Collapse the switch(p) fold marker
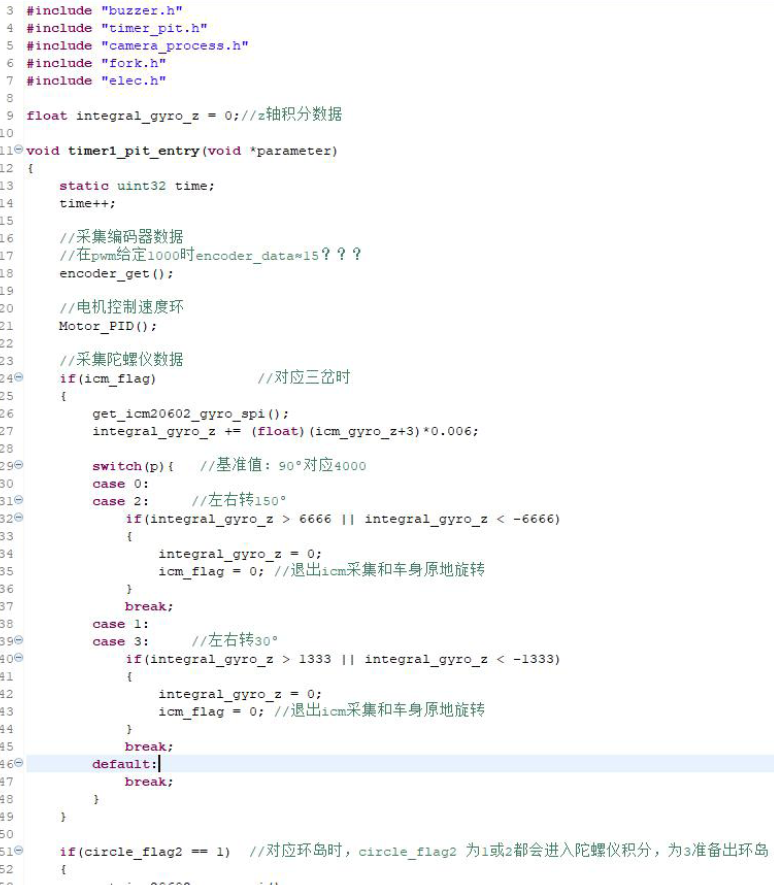The height and width of the screenshot is (885, 774). (x=19, y=465)
